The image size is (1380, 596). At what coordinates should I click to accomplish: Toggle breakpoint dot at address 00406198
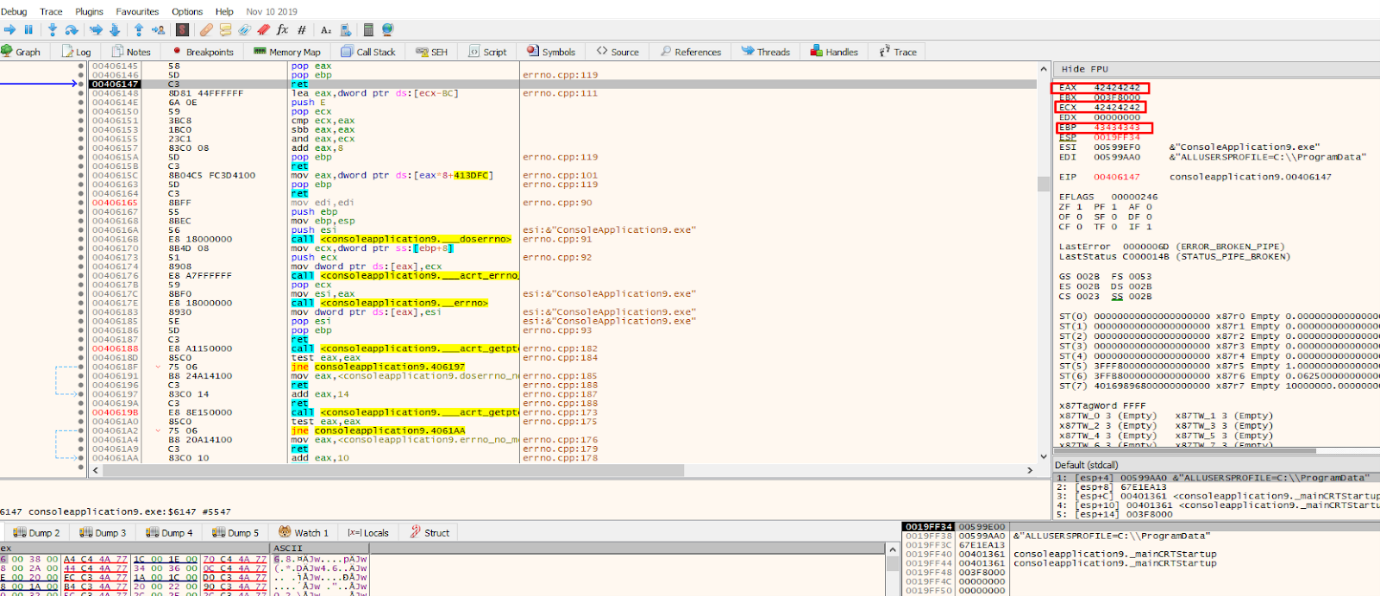(x=81, y=412)
